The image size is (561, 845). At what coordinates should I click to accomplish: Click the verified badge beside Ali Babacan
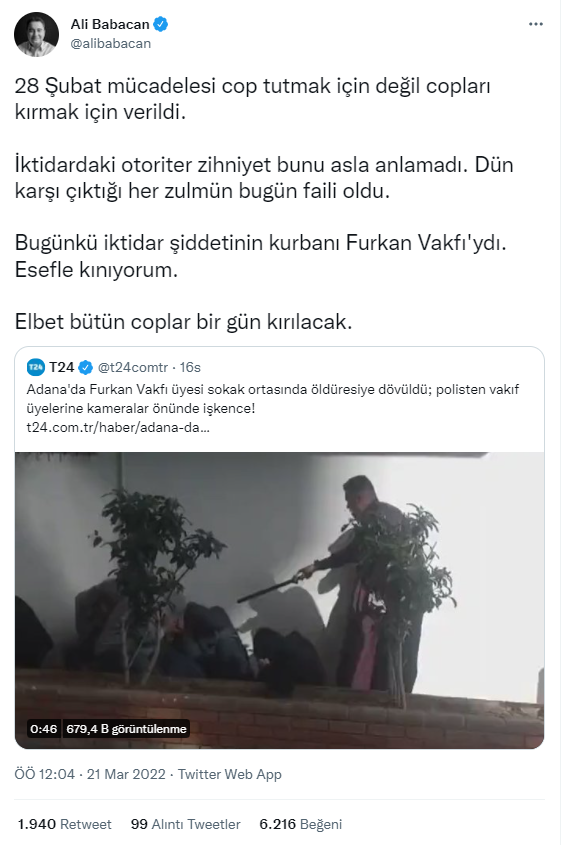tap(161, 24)
